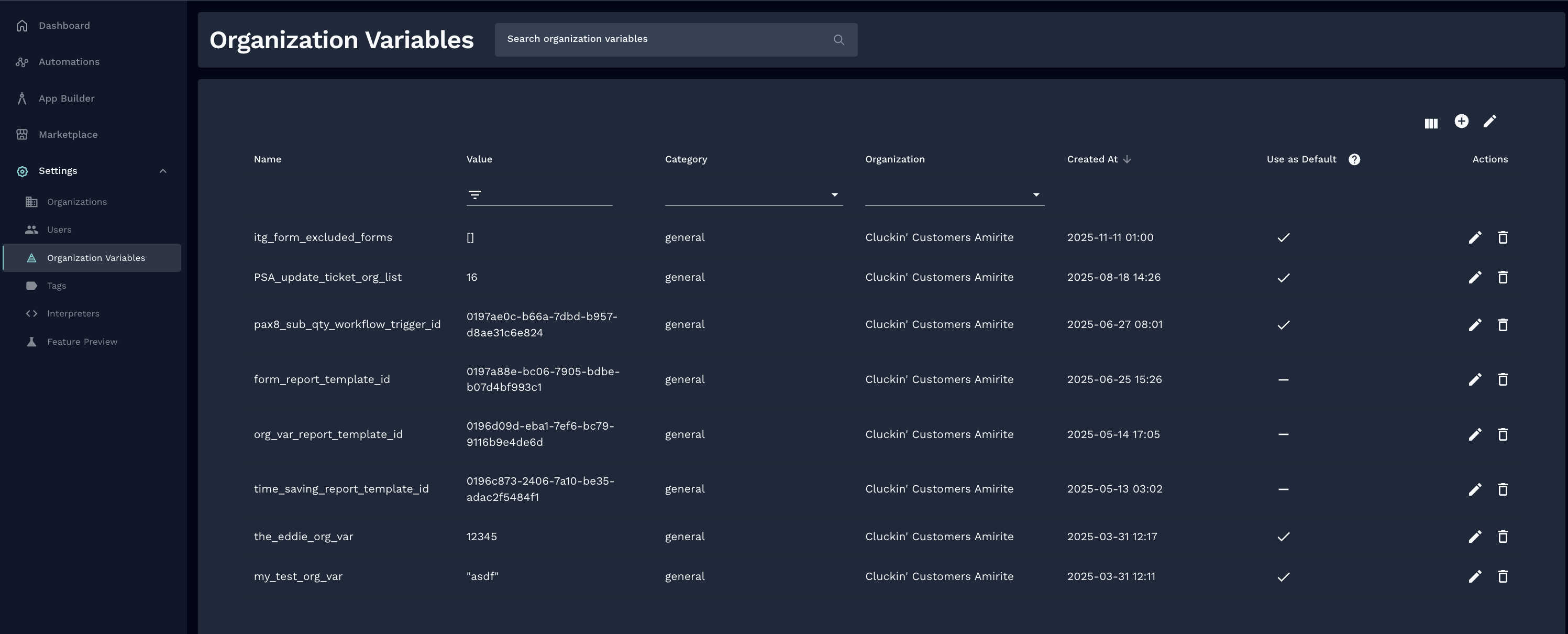Delete the itg_form_excluded_forms variable
This screenshot has width=1568, height=634.
(x=1502, y=237)
